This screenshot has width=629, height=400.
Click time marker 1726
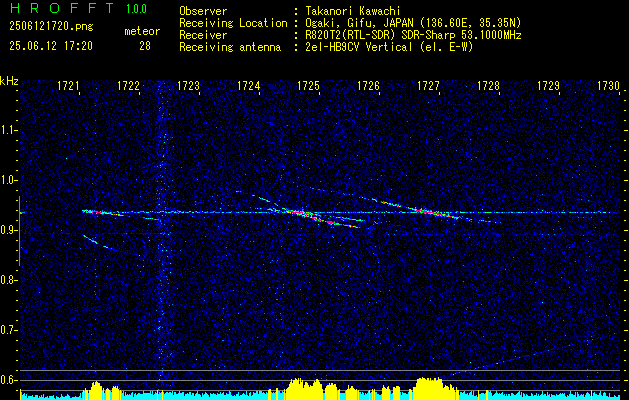[368, 85]
